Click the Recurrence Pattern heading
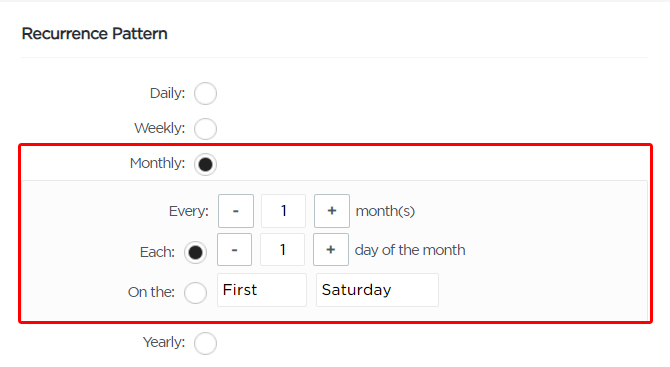 [94, 34]
